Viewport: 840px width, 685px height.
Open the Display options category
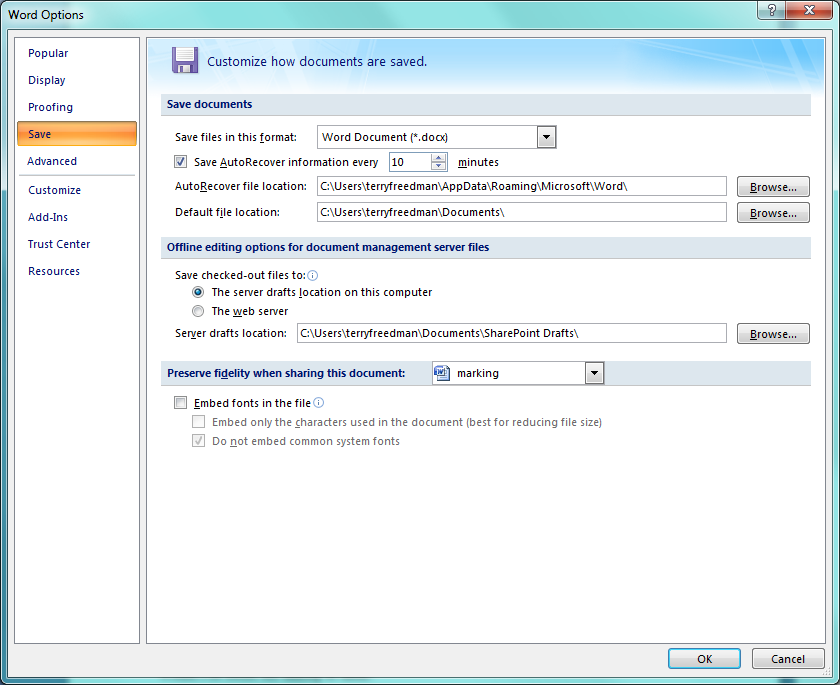tap(47, 80)
